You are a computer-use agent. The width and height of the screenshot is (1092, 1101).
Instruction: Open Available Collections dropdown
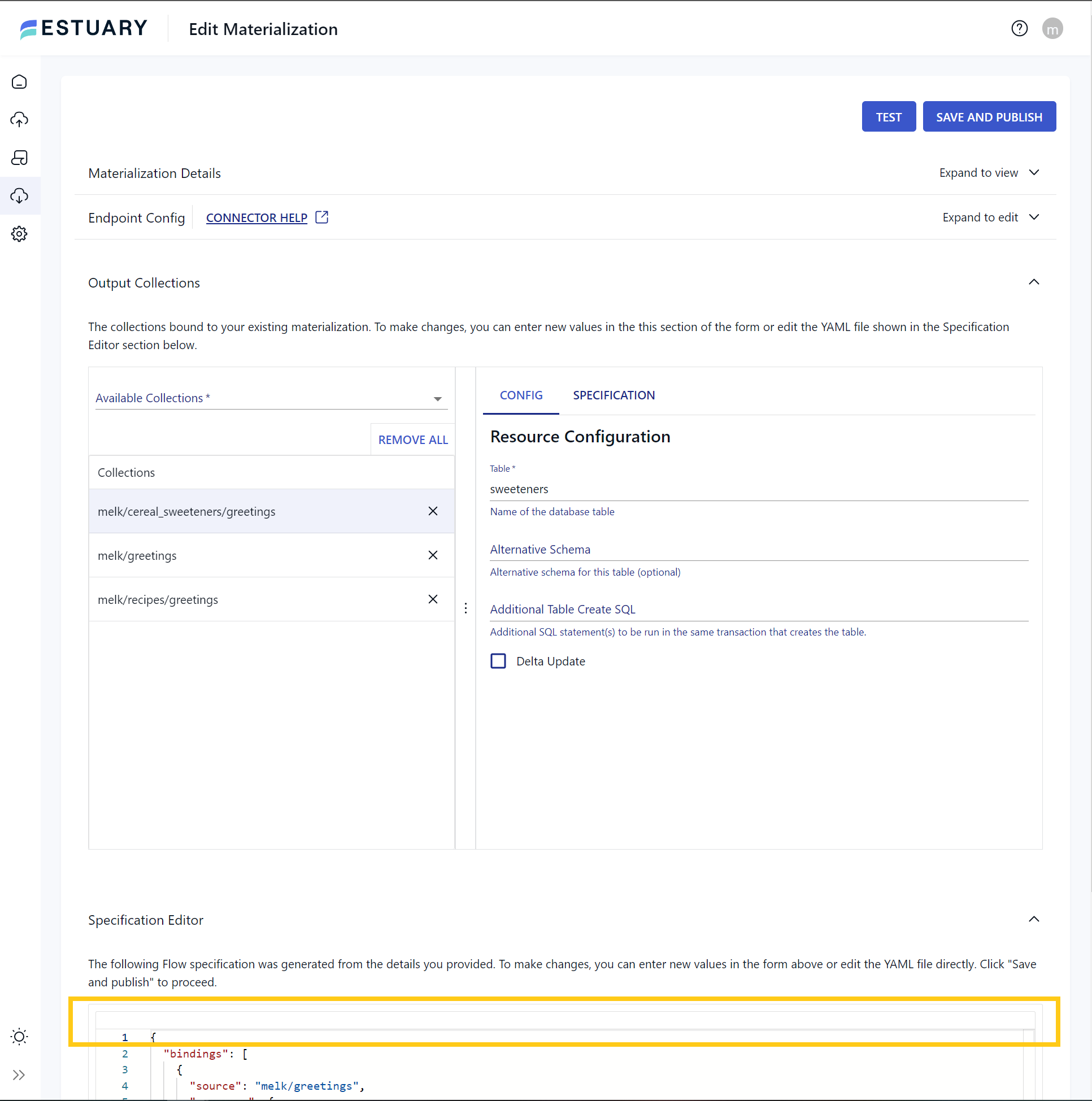click(x=437, y=399)
